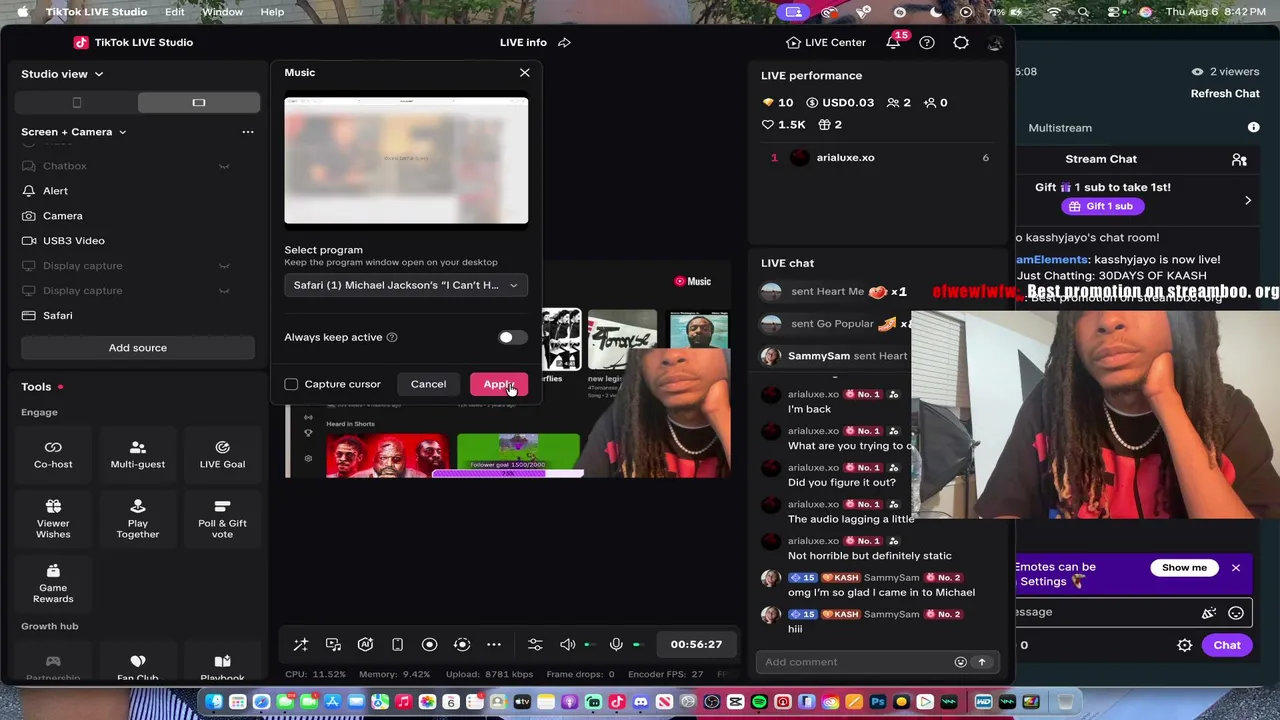Dismiss the Emotes banner in stream chat

click(1236, 568)
